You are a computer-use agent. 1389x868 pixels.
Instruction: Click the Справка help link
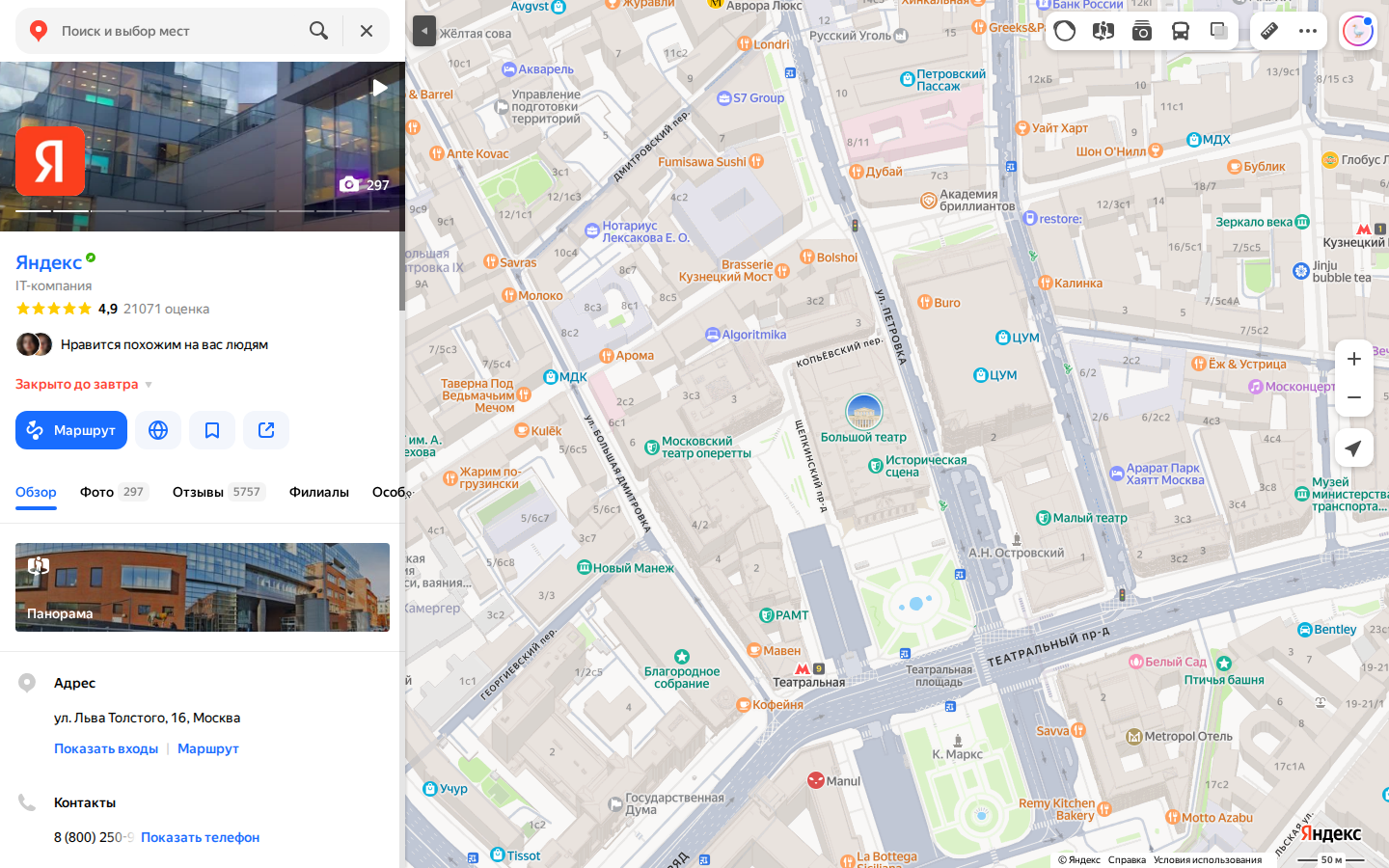(1127, 859)
